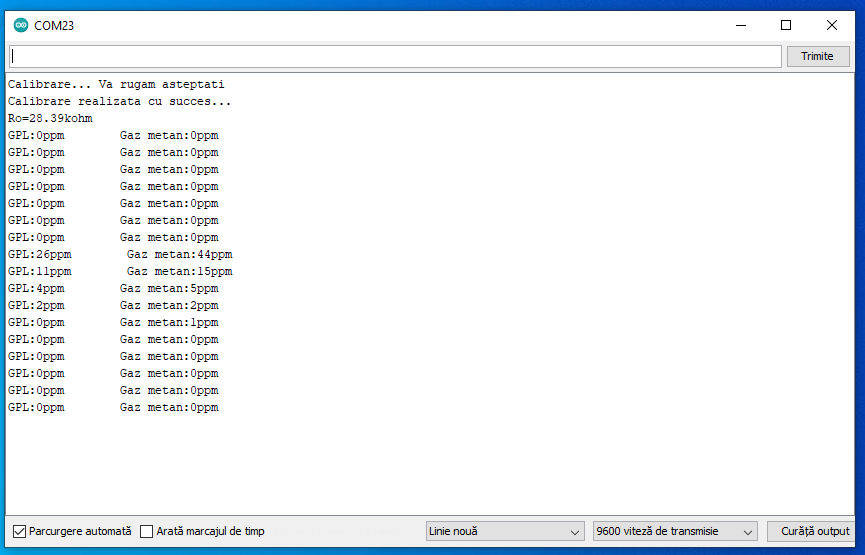Viewport: 865px width, 555px height.
Task: Expand the 9600 viteză de transmisie dropdown
Action: pos(675,532)
